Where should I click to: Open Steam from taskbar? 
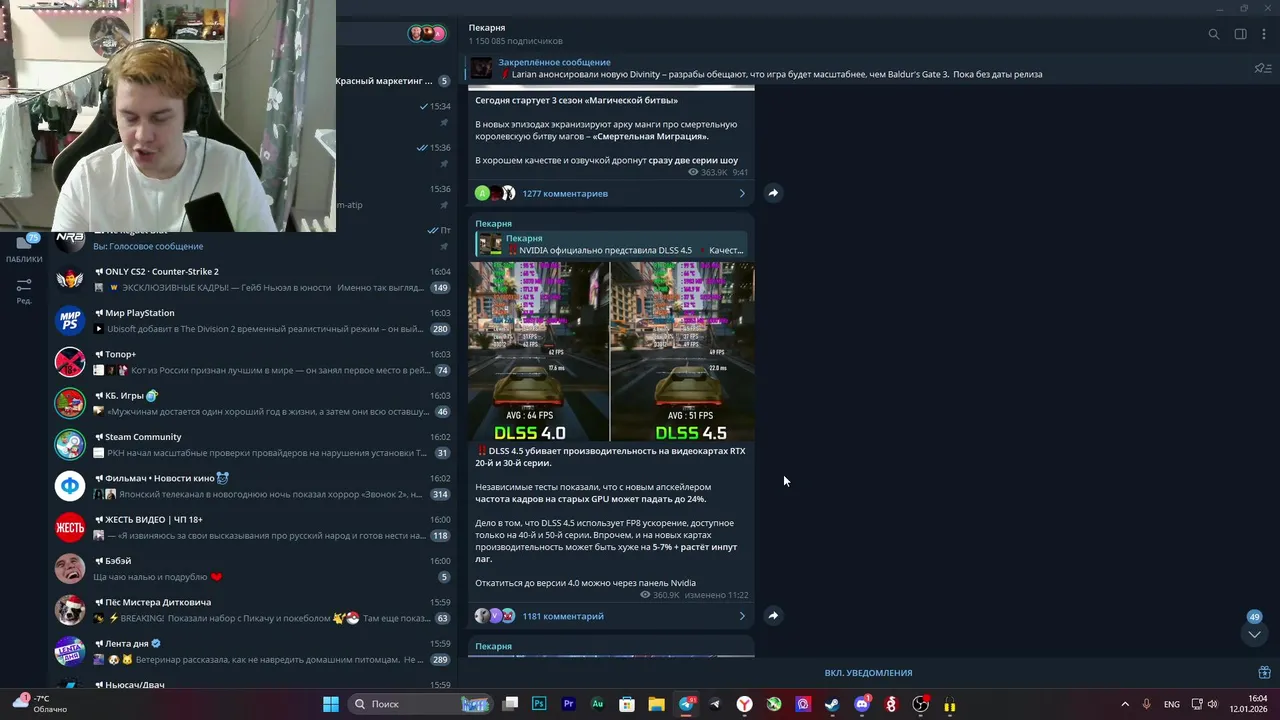832,704
